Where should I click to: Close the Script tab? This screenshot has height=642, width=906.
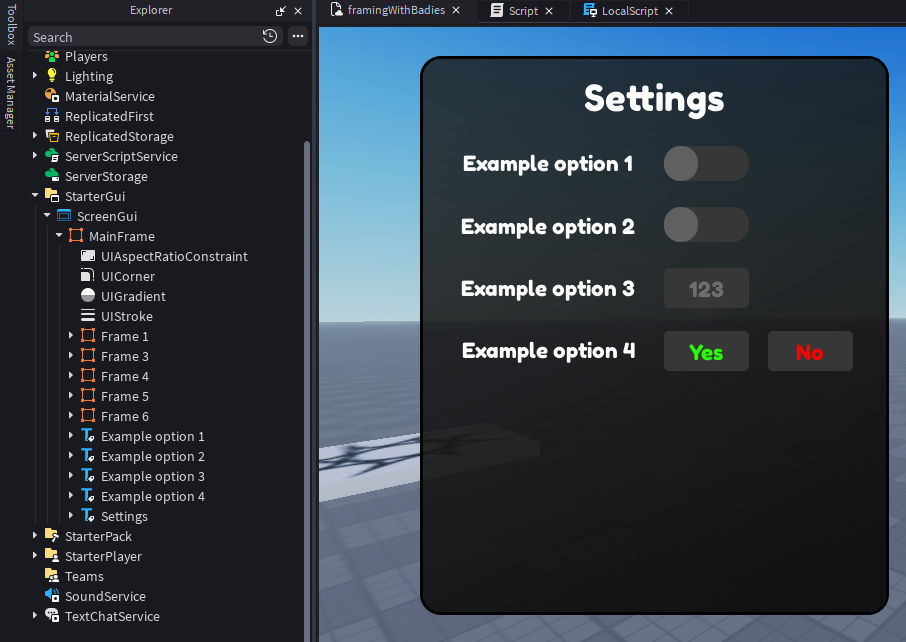pyautogui.click(x=549, y=11)
